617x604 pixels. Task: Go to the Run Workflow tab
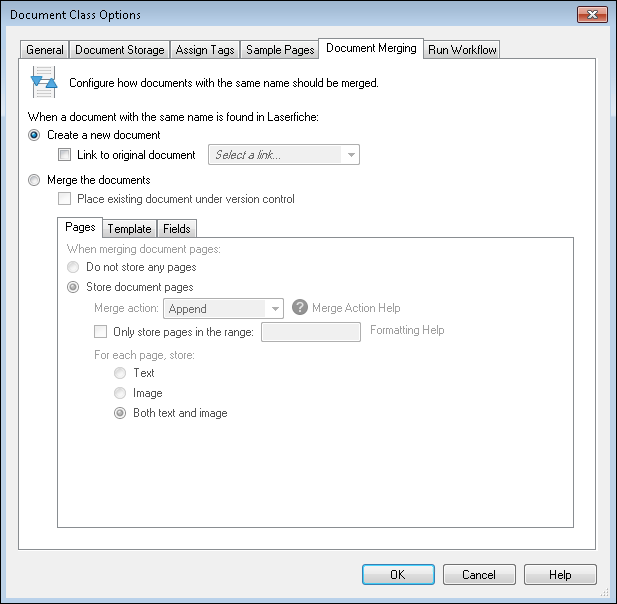462,50
